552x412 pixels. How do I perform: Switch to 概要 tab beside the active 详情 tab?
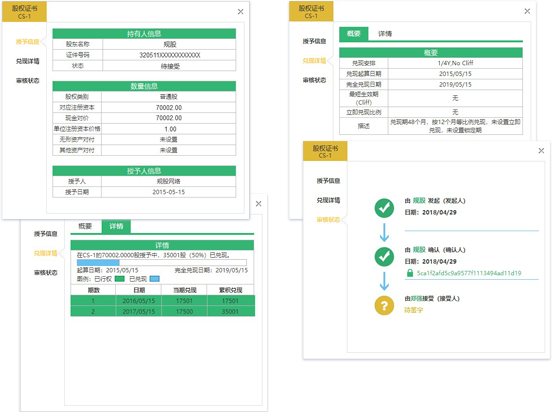click(x=85, y=226)
